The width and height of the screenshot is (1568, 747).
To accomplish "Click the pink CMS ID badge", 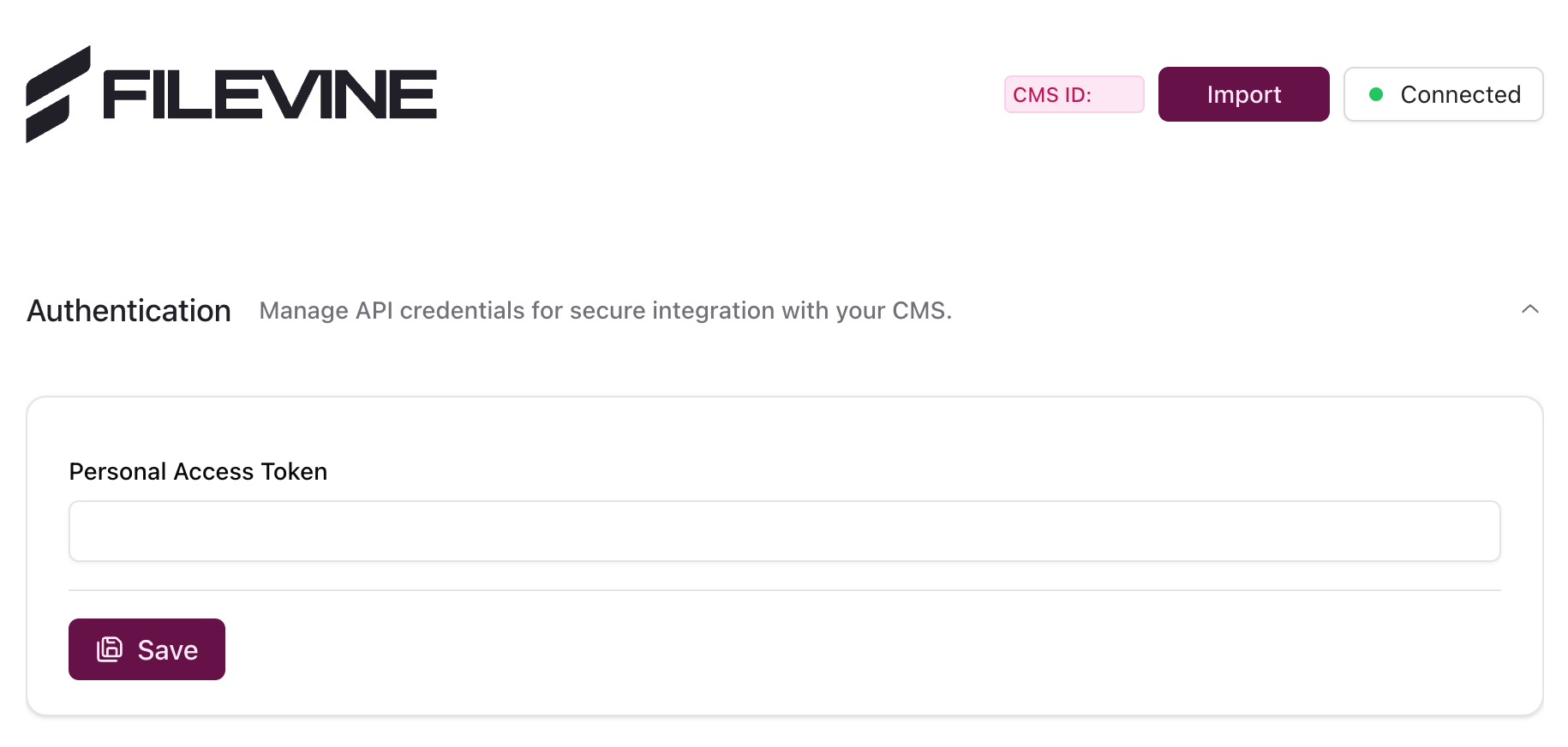I will [x=1074, y=94].
